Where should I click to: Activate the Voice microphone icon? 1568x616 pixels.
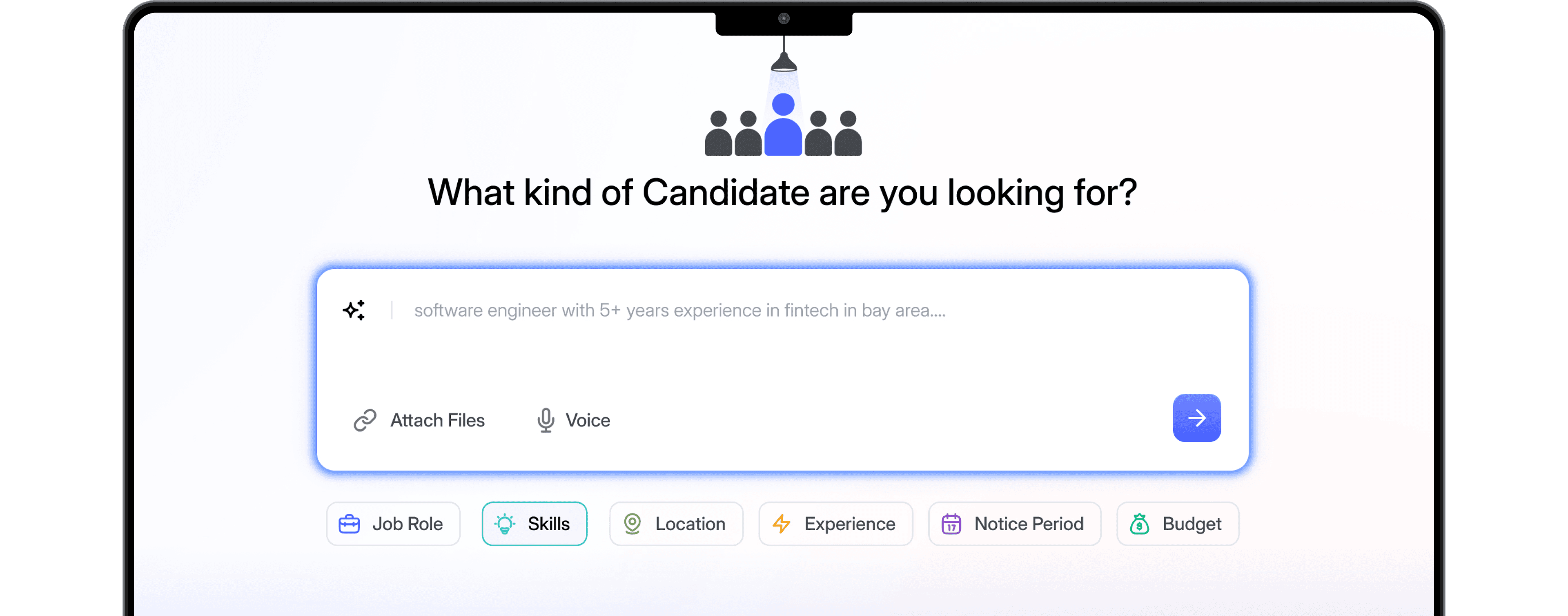pyautogui.click(x=545, y=420)
